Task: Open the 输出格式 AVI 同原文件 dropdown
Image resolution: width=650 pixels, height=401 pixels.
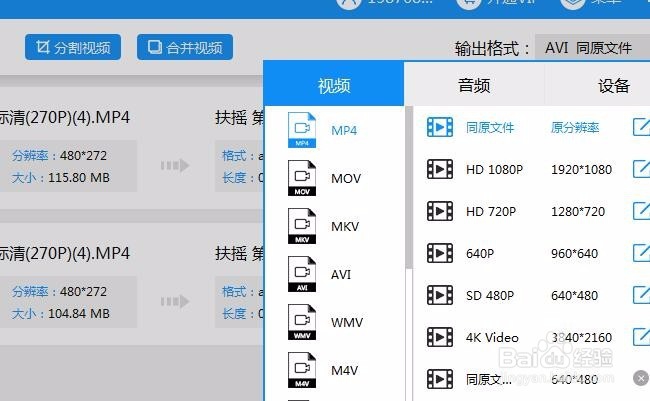Action: coord(592,48)
